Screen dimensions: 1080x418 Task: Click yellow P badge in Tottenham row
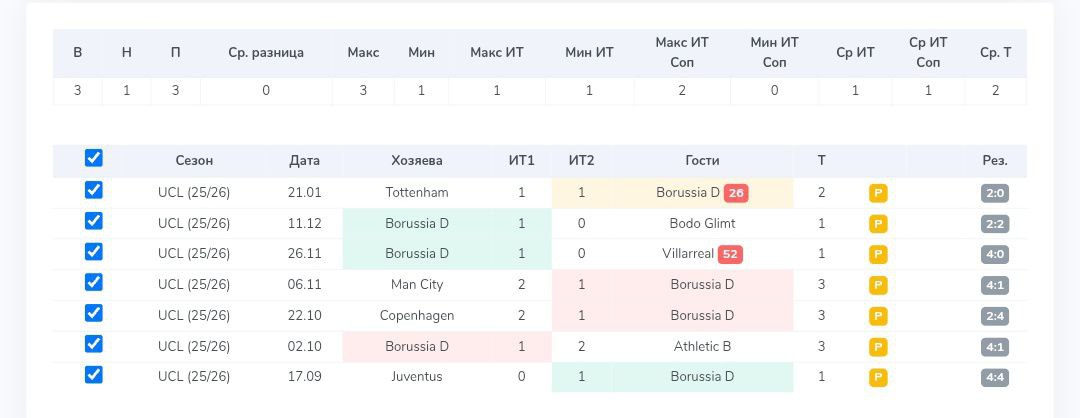pyautogui.click(x=878, y=193)
